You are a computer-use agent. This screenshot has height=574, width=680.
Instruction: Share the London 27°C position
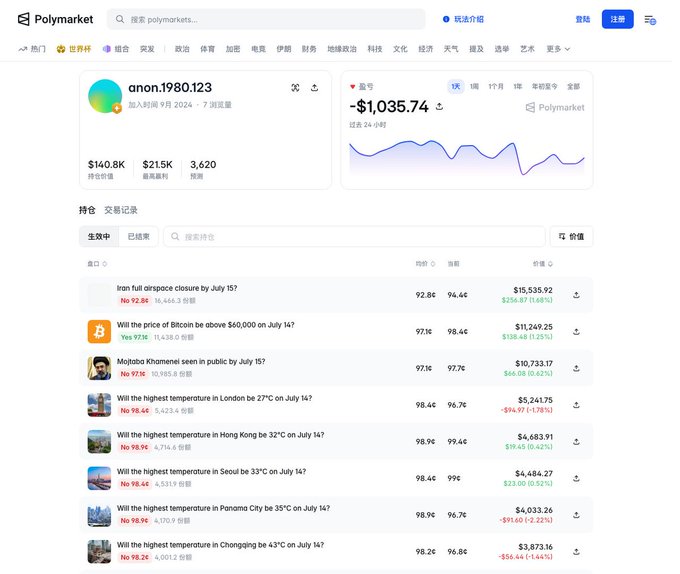tap(576, 405)
